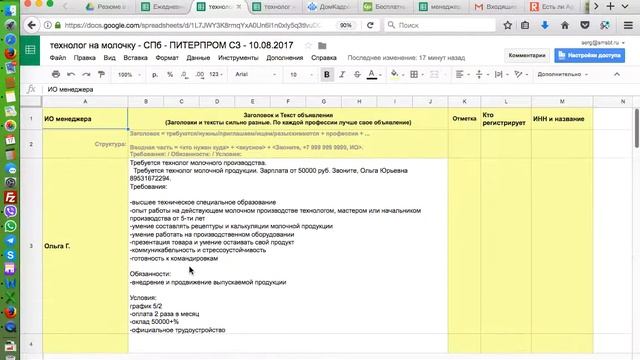Viewport: 640px width, 360px height.
Task: Open WhatsApp from the dock
Action: click(10, 226)
